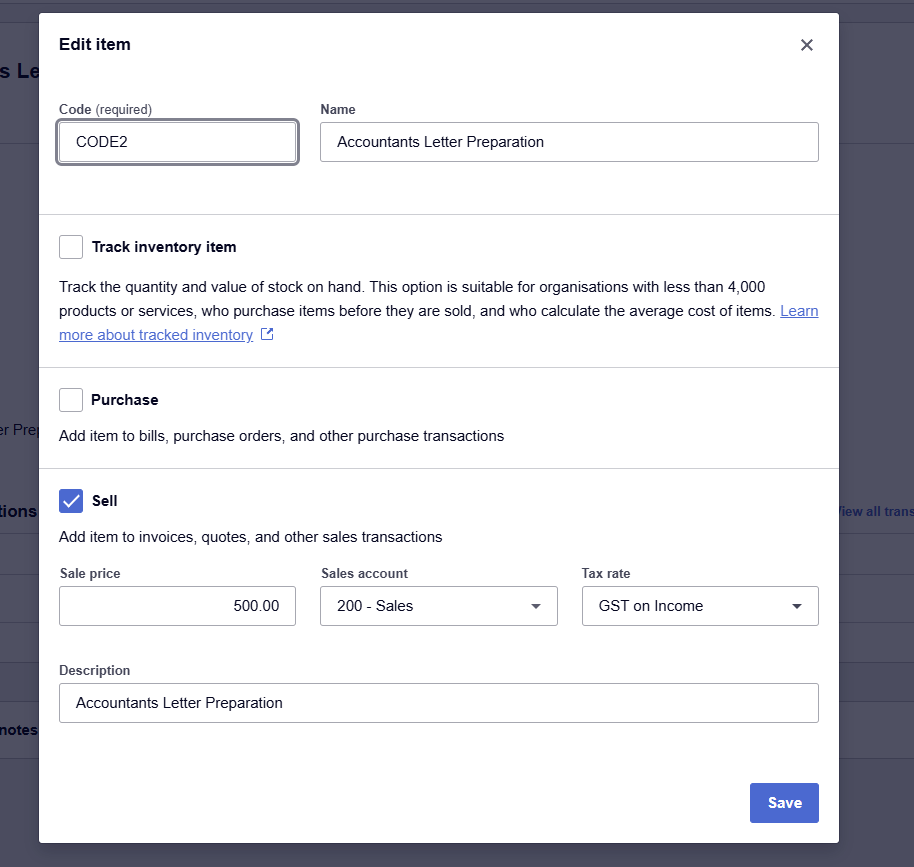Uncheck the Sell checkbox
Screen dimensions: 914x867
[x=71, y=501]
